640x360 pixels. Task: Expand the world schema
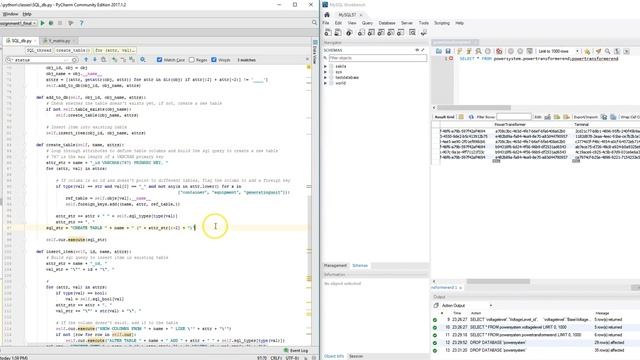[x=325, y=83]
